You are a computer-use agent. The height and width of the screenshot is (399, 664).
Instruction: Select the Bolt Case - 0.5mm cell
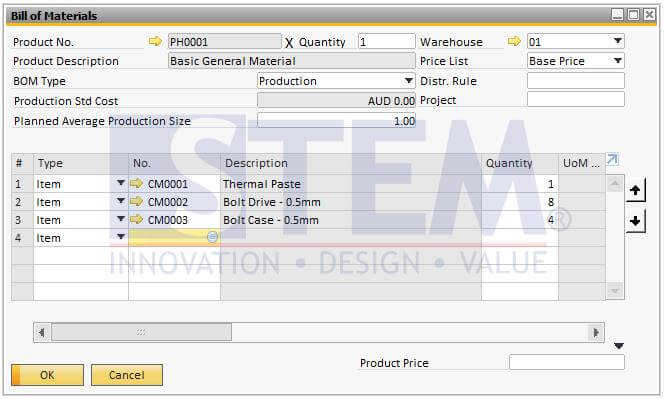click(x=351, y=220)
